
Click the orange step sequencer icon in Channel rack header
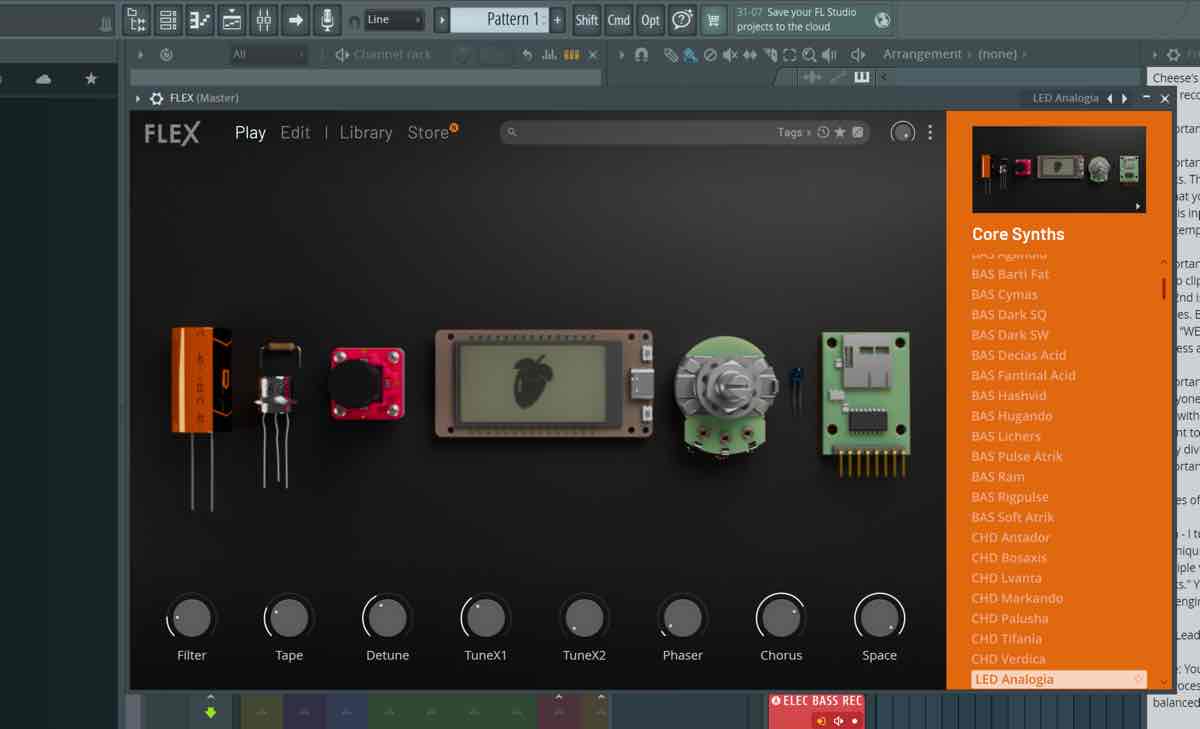(x=572, y=55)
